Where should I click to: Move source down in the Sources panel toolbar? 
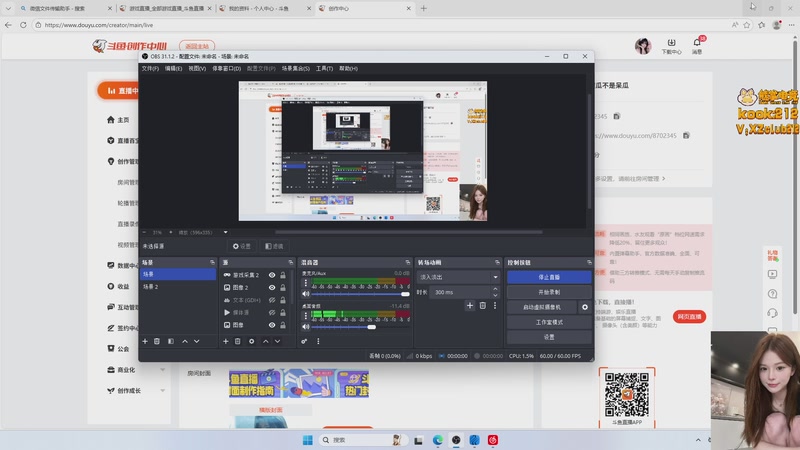(278, 341)
